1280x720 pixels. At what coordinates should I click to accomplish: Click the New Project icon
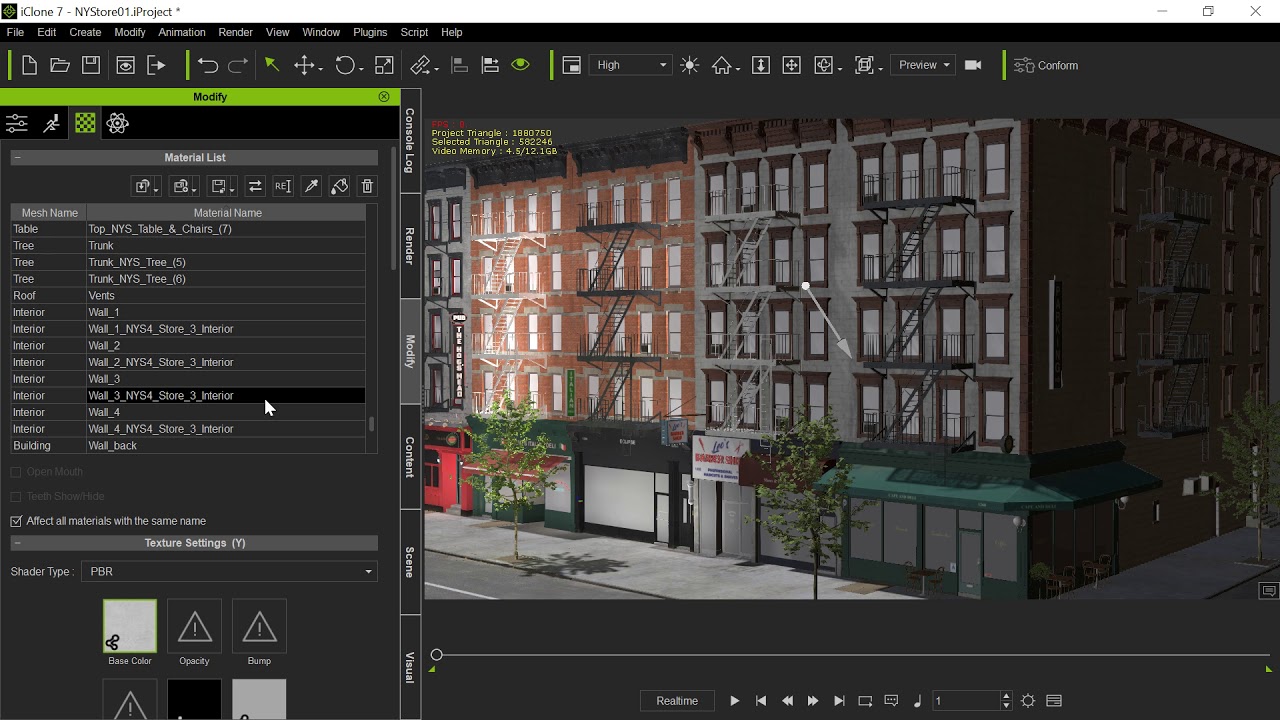pyautogui.click(x=29, y=65)
